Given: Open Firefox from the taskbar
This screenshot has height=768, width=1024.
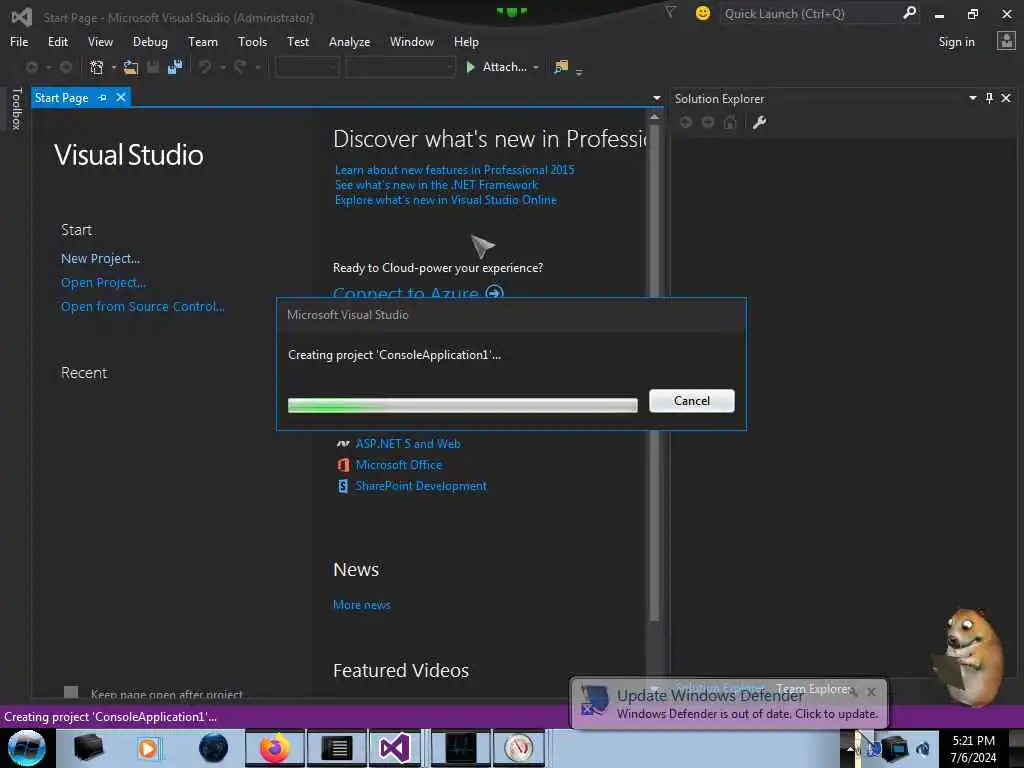Looking at the screenshot, I should pos(274,748).
